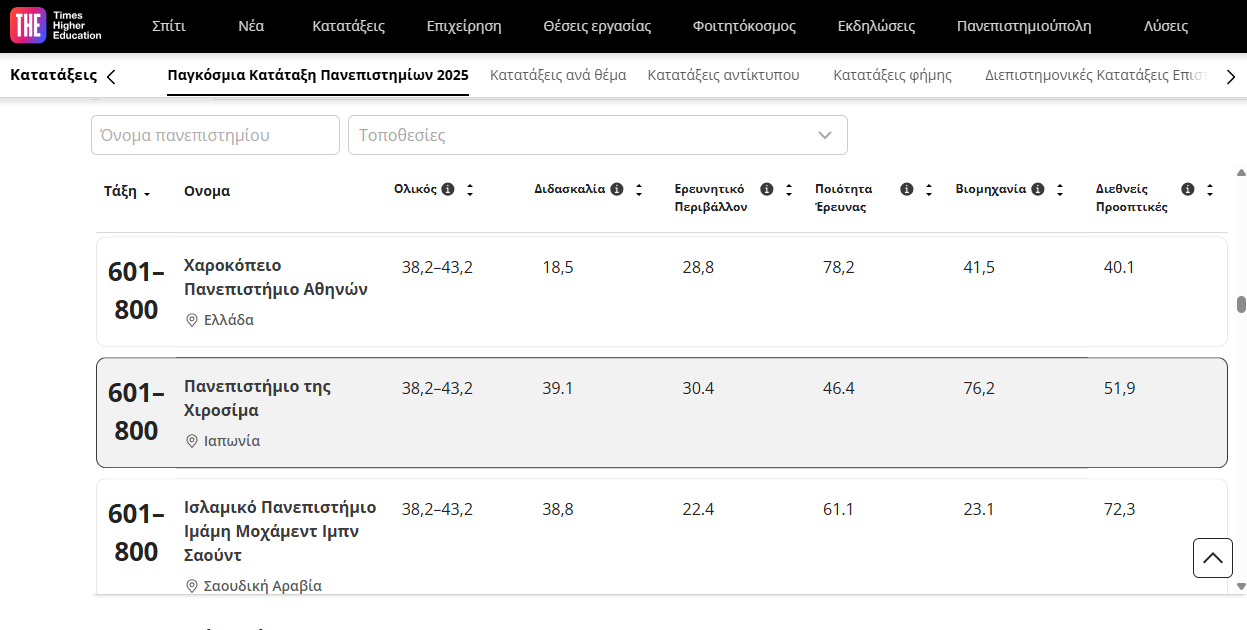Viewport: 1247px width, 630px height.
Task: Click info icon next to Ολικός column
Action: click(x=448, y=189)
